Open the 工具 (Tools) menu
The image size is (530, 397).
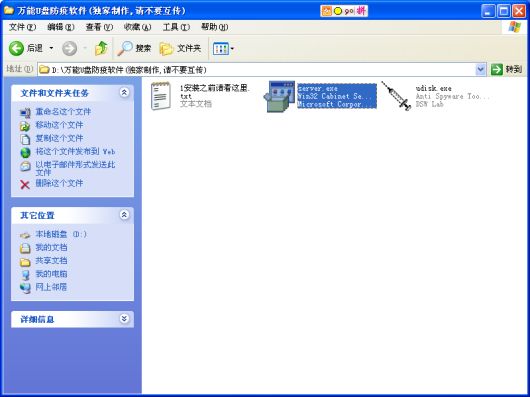pos(176,27)
